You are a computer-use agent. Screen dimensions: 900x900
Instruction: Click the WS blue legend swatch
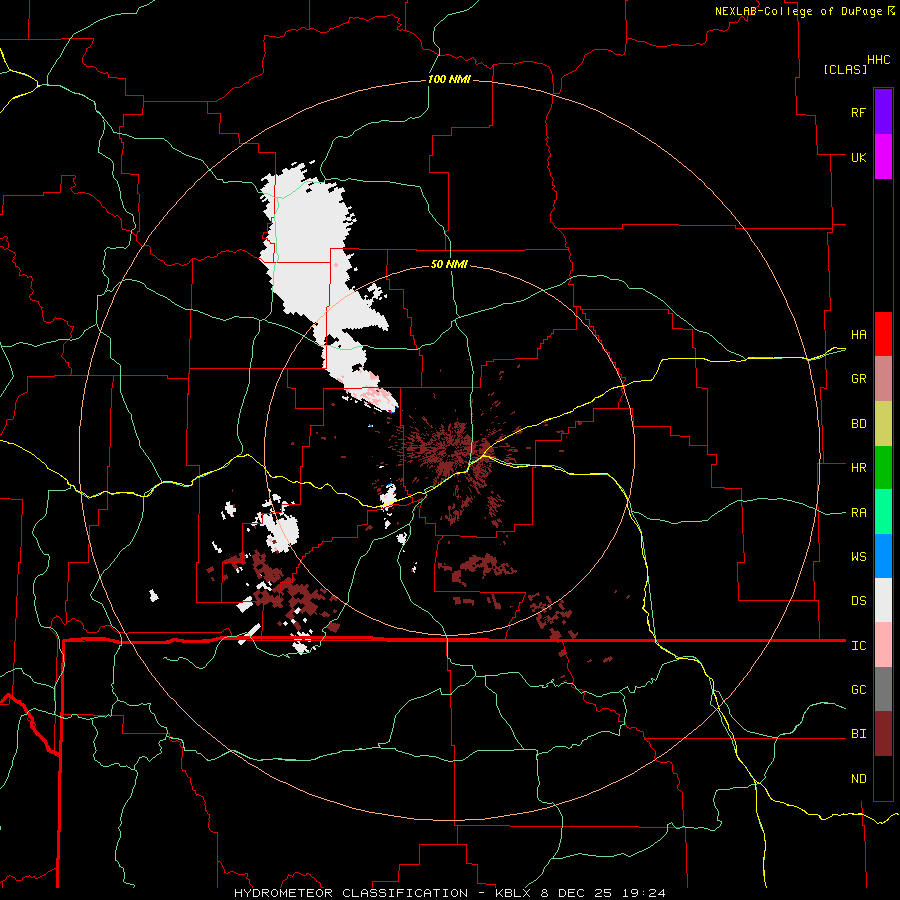coord(883,556)
